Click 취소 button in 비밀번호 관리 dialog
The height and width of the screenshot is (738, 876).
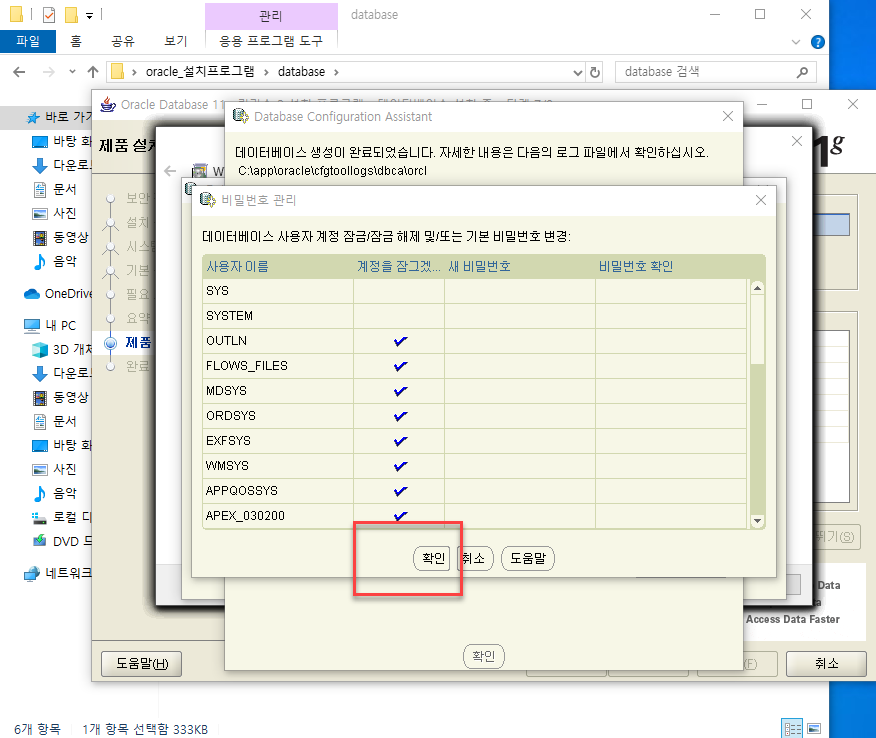click(x=475, y=558)
